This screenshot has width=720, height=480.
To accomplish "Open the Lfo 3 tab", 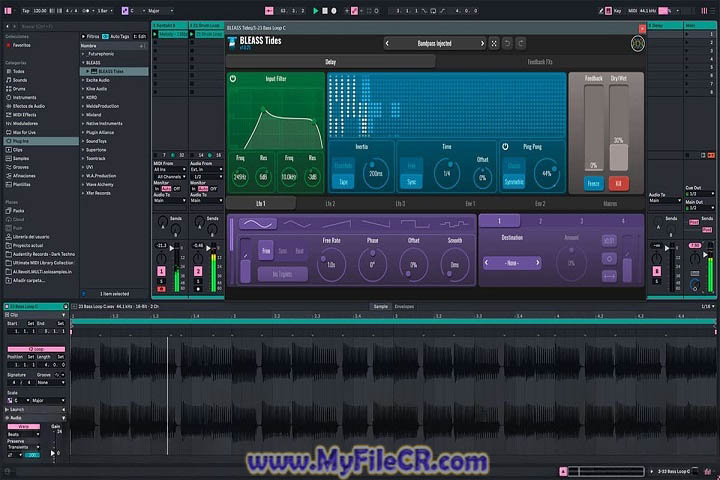I will (400, 203).
